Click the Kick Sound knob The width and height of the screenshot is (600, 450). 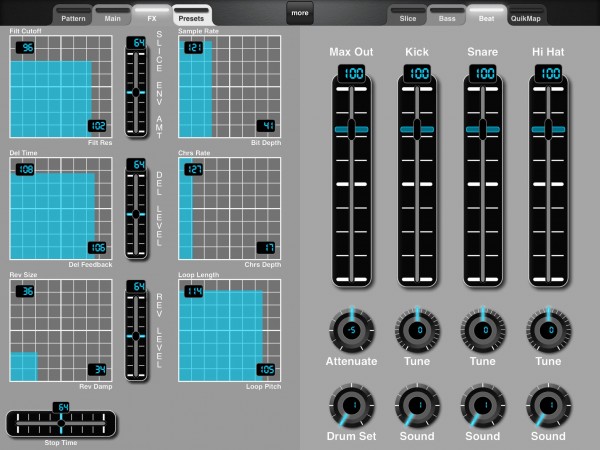point(417,406)
